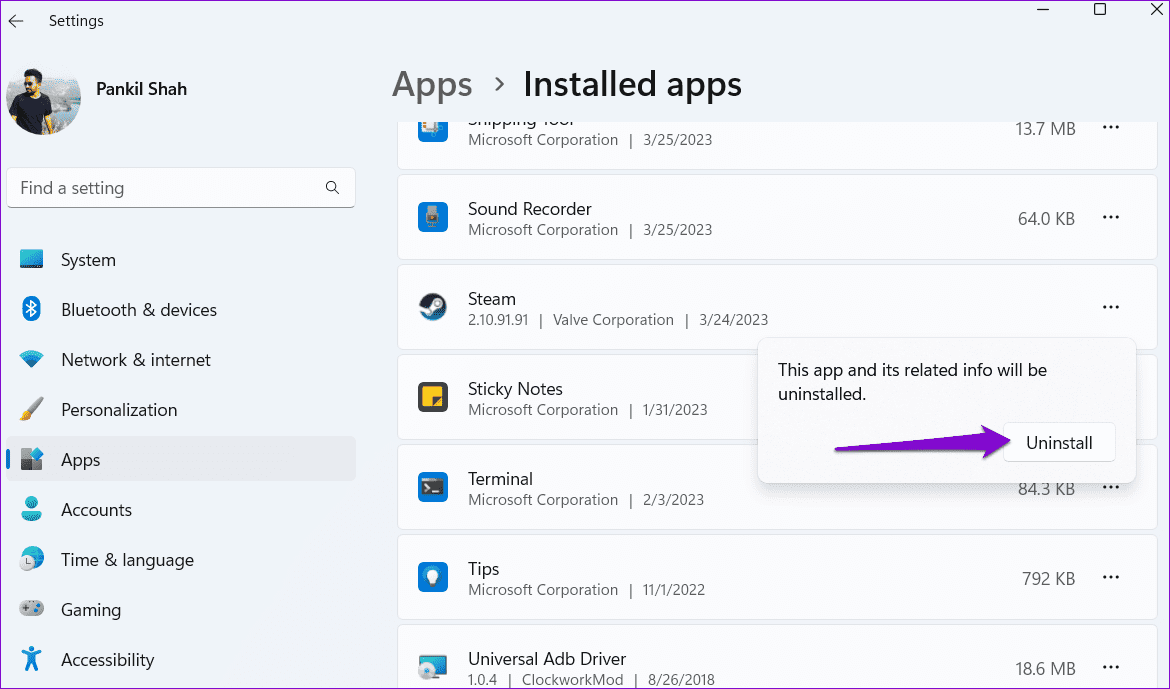1170x689 pixels.
Task: Go to Apps breadcrumb link
Action: (432, 84)
